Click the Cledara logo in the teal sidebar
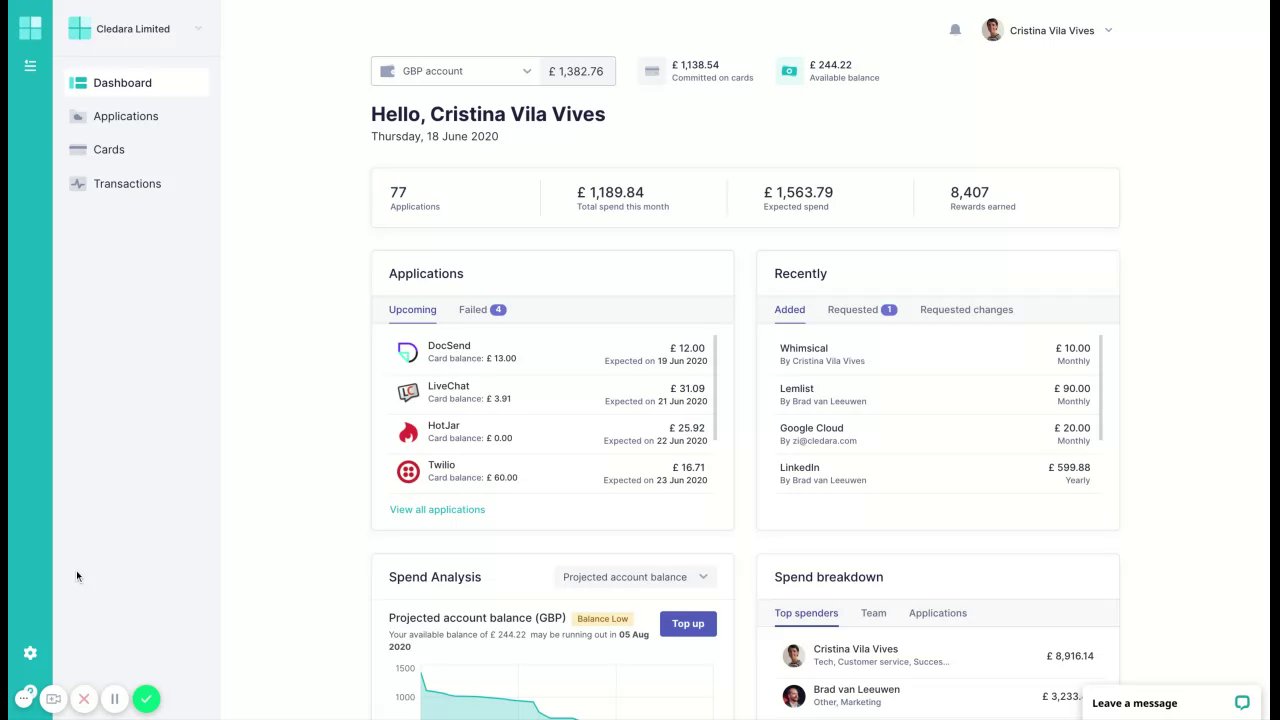This screenshot has width=1280, height=720. pyautogui.click(x=30, y=28)
